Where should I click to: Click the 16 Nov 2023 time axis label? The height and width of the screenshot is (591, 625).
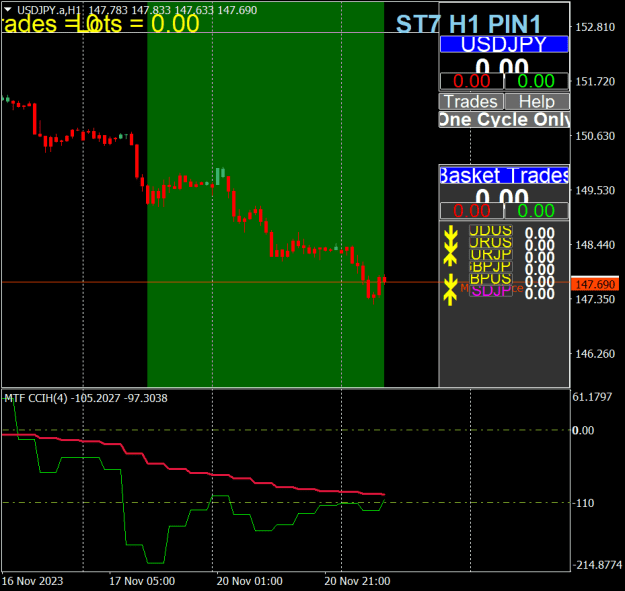pyautogui.click(x=32, y=581)
